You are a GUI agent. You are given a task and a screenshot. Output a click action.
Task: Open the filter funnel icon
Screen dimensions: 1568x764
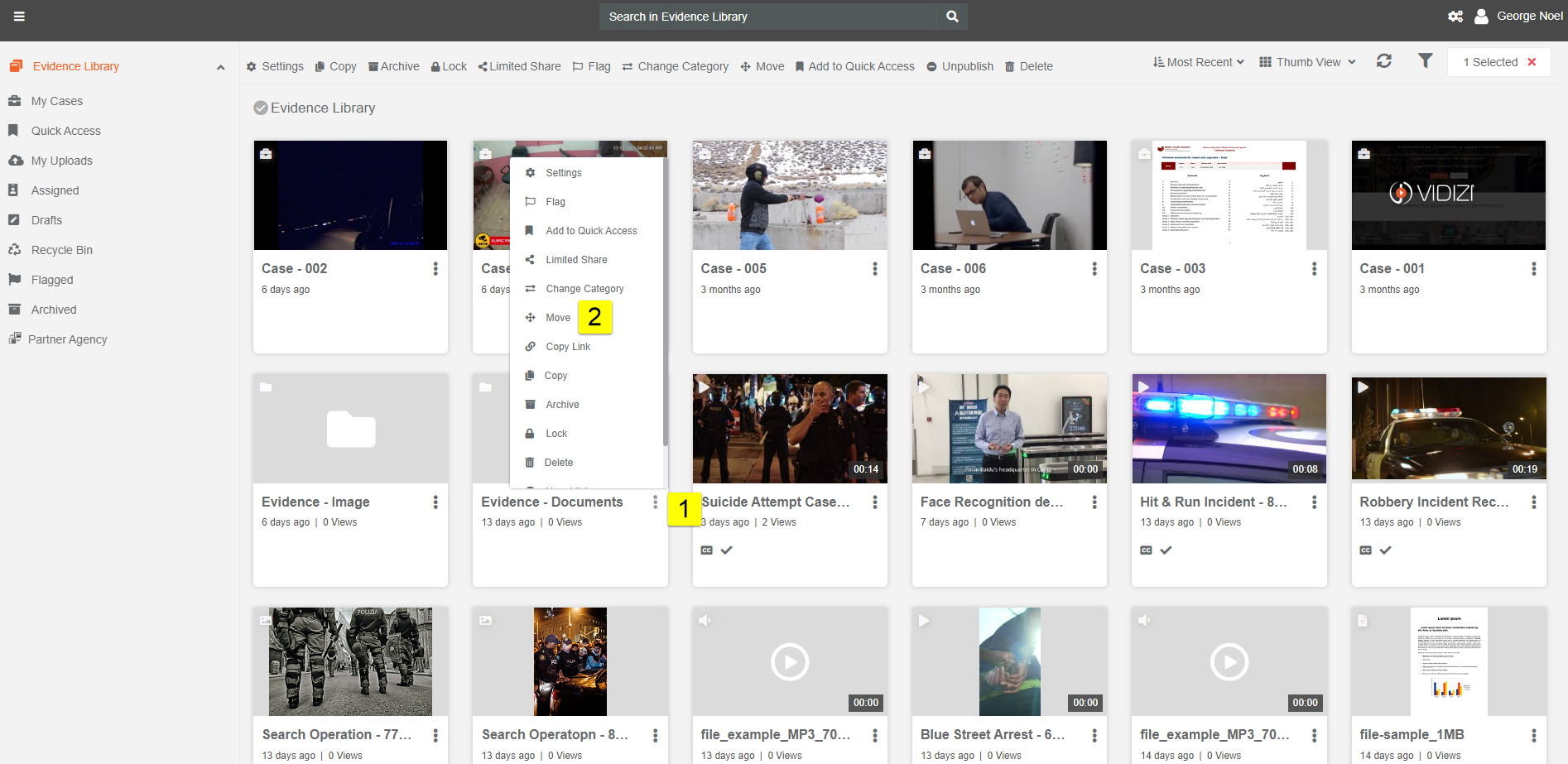click(1425, 61)
